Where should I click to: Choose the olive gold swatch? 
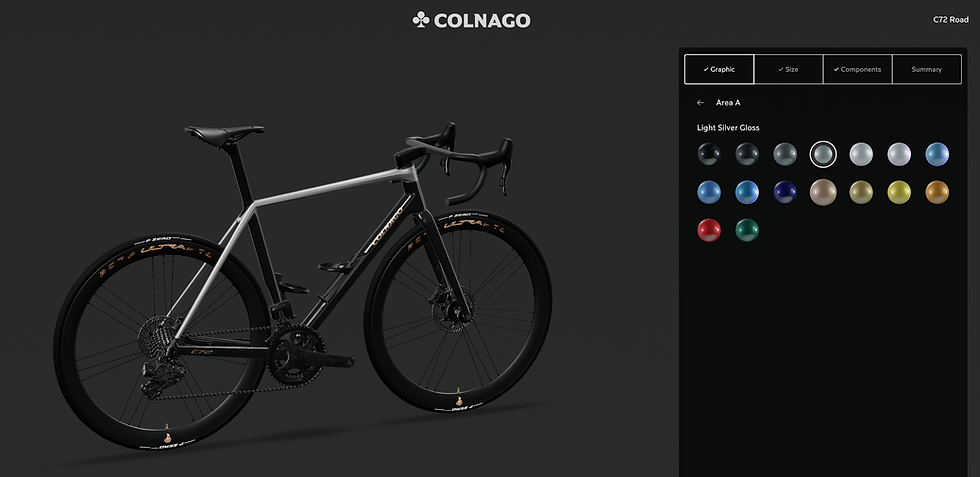point(861,192)
